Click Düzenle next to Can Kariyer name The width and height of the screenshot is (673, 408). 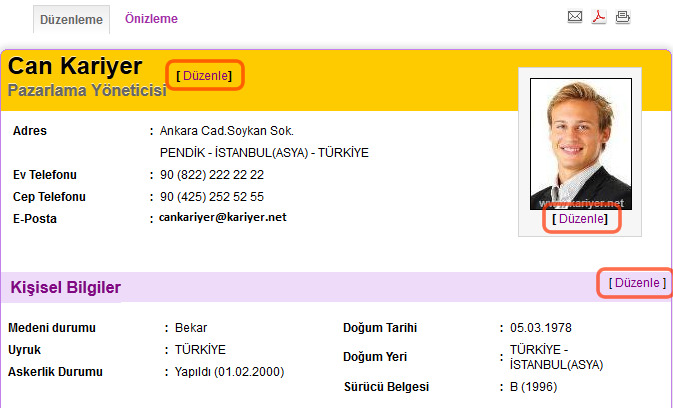click(205, 76)
